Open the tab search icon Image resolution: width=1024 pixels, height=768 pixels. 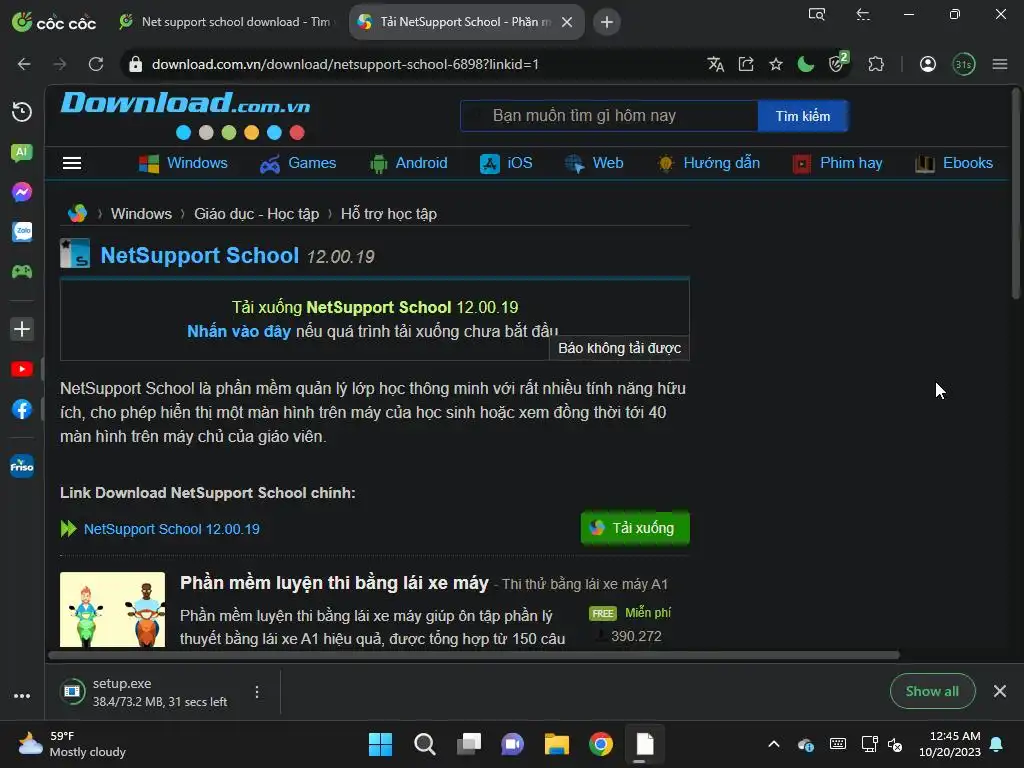(x=817, y=14)
